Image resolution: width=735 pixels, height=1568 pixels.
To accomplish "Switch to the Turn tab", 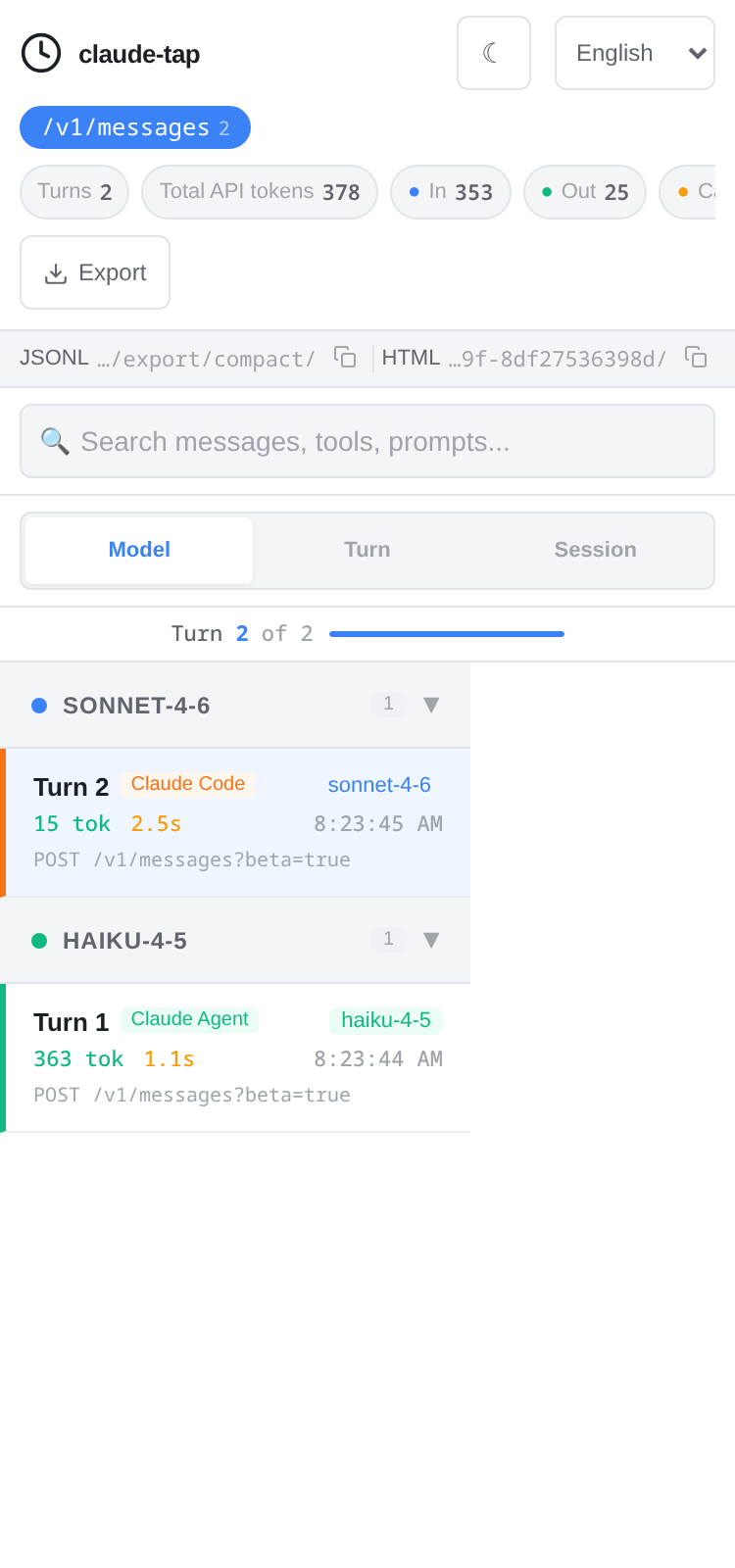I will [x=367, y=550].
